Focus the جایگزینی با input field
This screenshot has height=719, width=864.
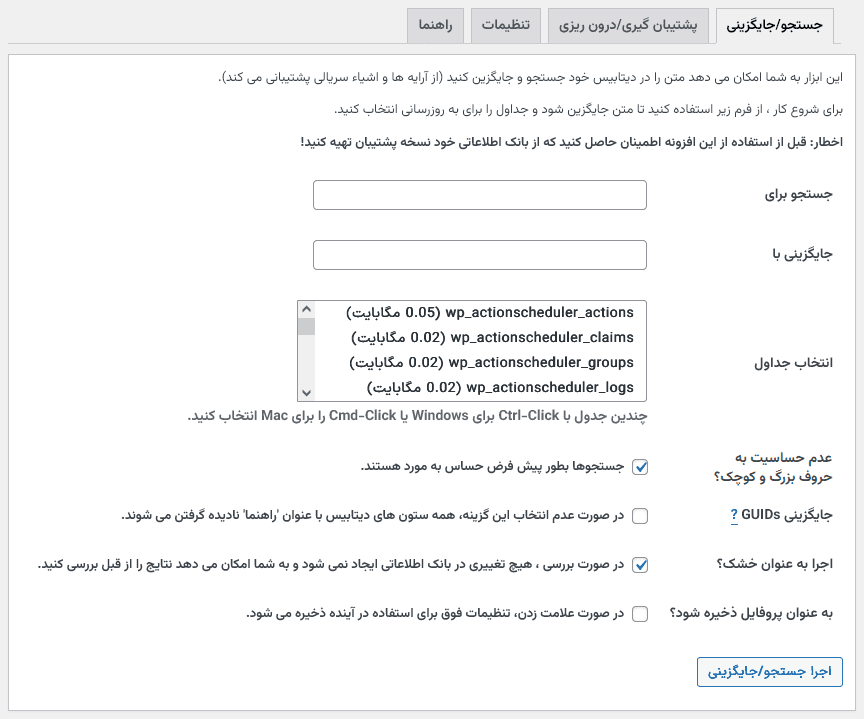click(x=480, y=255)
